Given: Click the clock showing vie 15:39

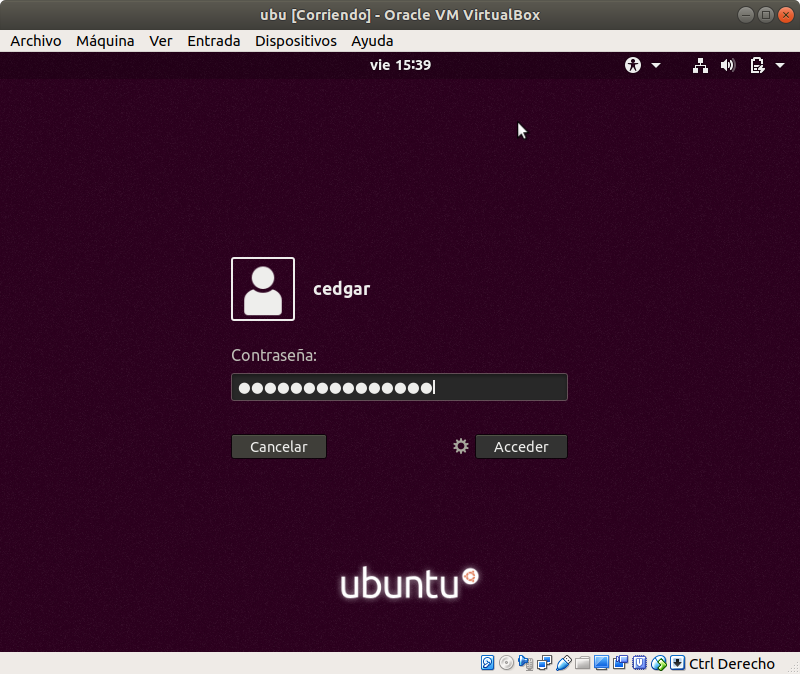Looking at the screenshot, I should click(x=400, y=66).
